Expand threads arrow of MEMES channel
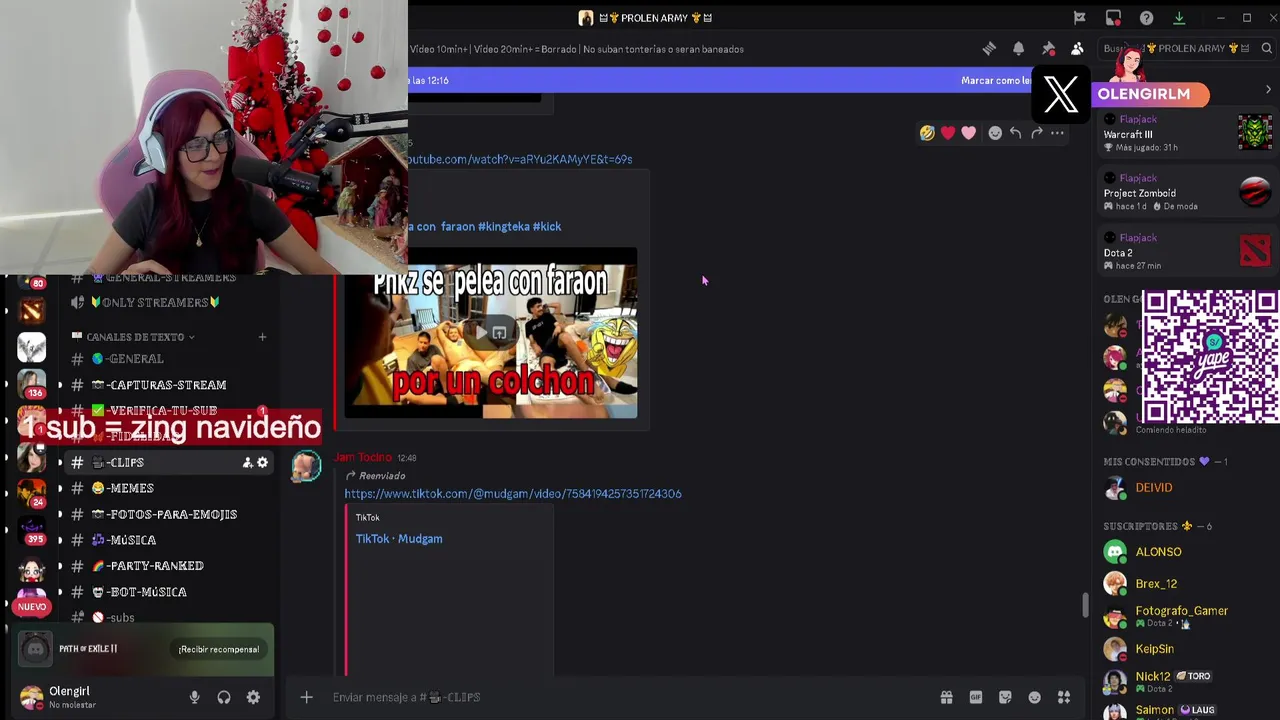The width and height of the screenshot is (1280, 720). coord(60,488)
